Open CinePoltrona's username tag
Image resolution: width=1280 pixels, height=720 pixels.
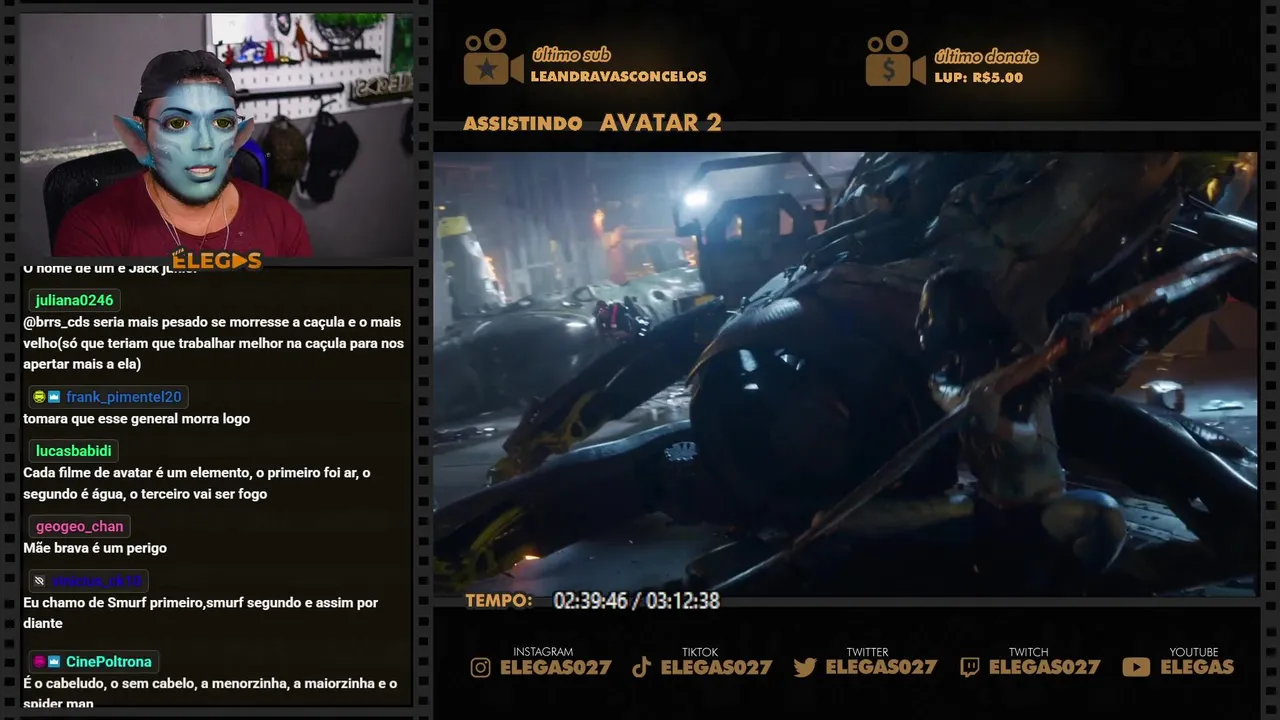109,662
